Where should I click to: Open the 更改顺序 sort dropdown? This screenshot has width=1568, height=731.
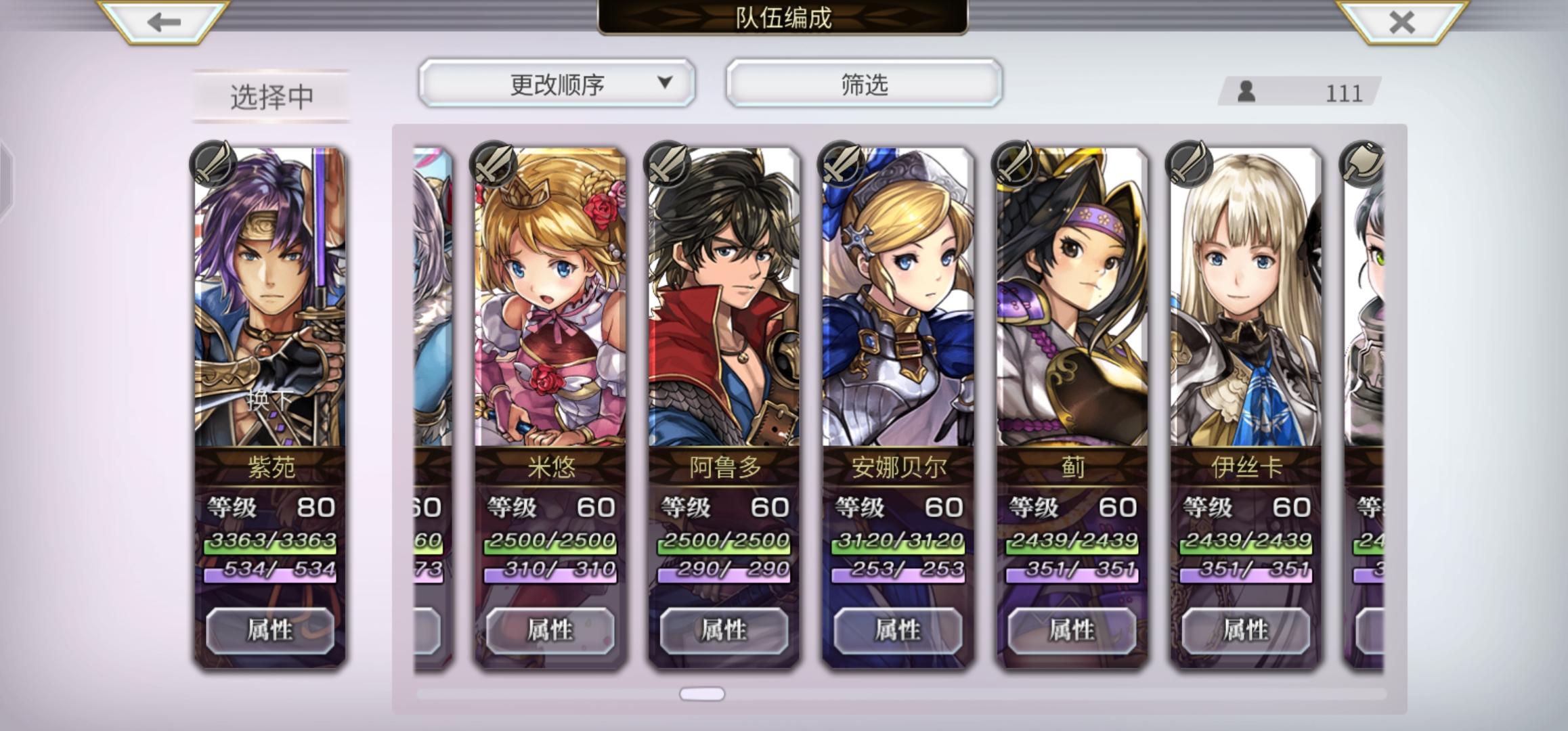coord(557,83)
